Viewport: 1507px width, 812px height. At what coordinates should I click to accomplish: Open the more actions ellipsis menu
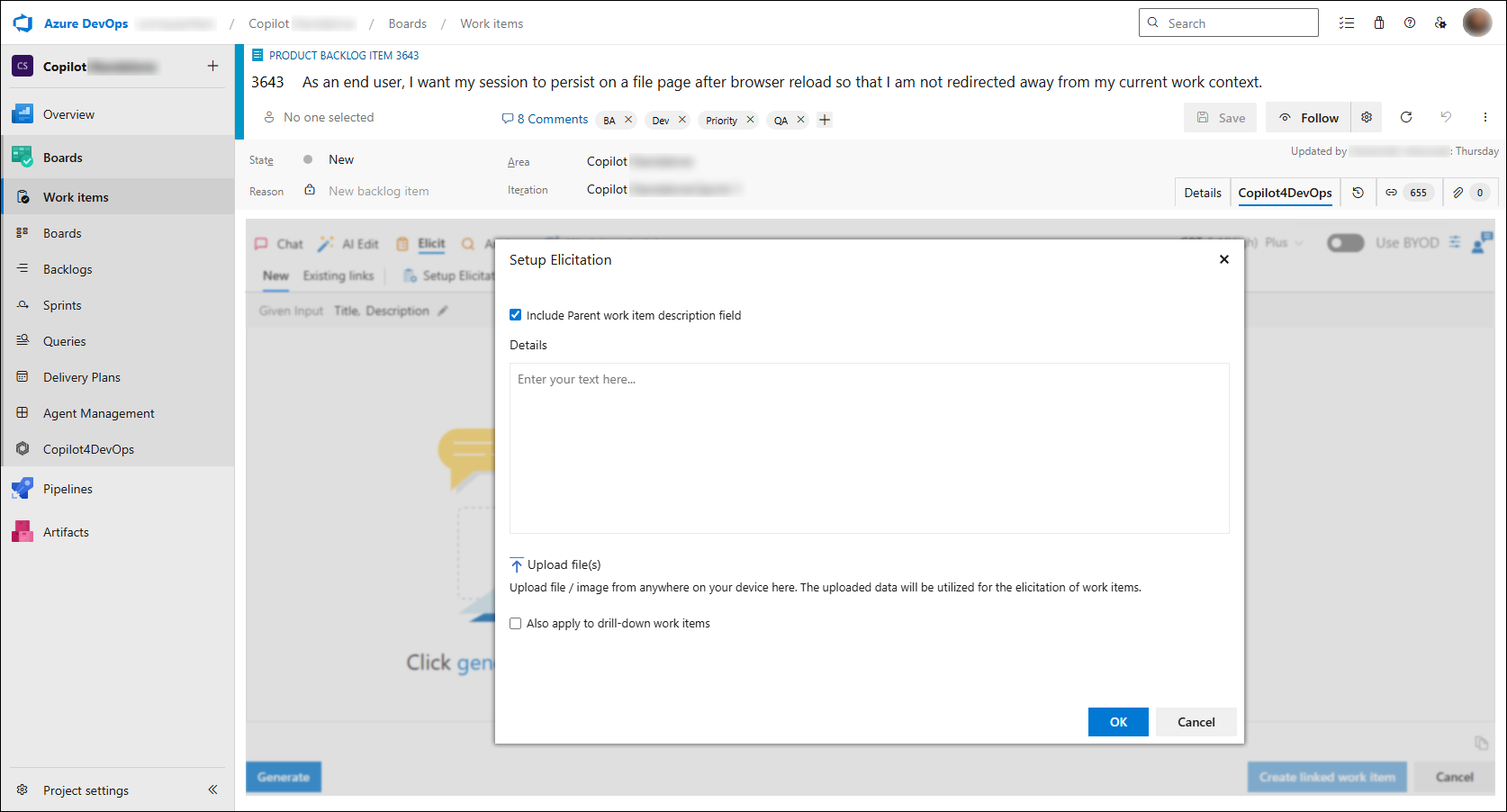[x=1485, y=117]
